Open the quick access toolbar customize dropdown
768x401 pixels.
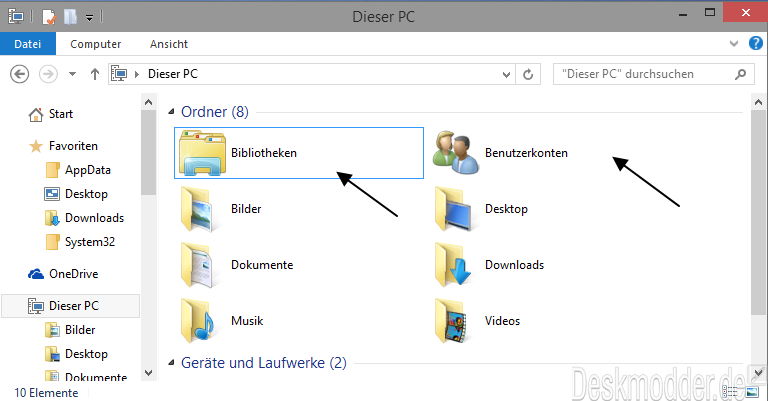(89, 18)
